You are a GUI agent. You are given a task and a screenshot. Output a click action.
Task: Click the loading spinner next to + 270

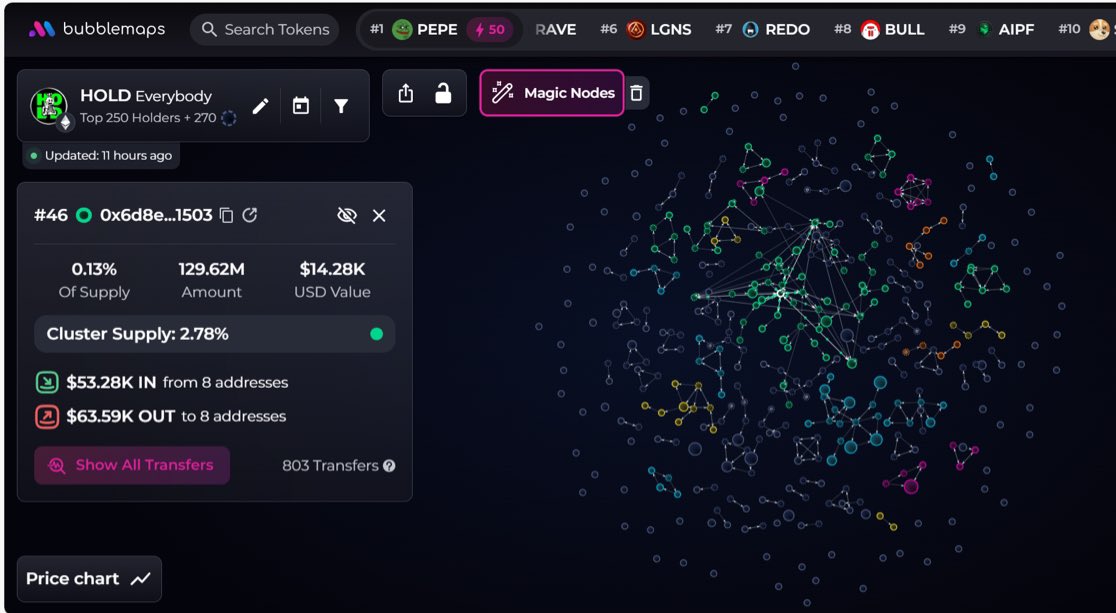click(x=228, y=118)
